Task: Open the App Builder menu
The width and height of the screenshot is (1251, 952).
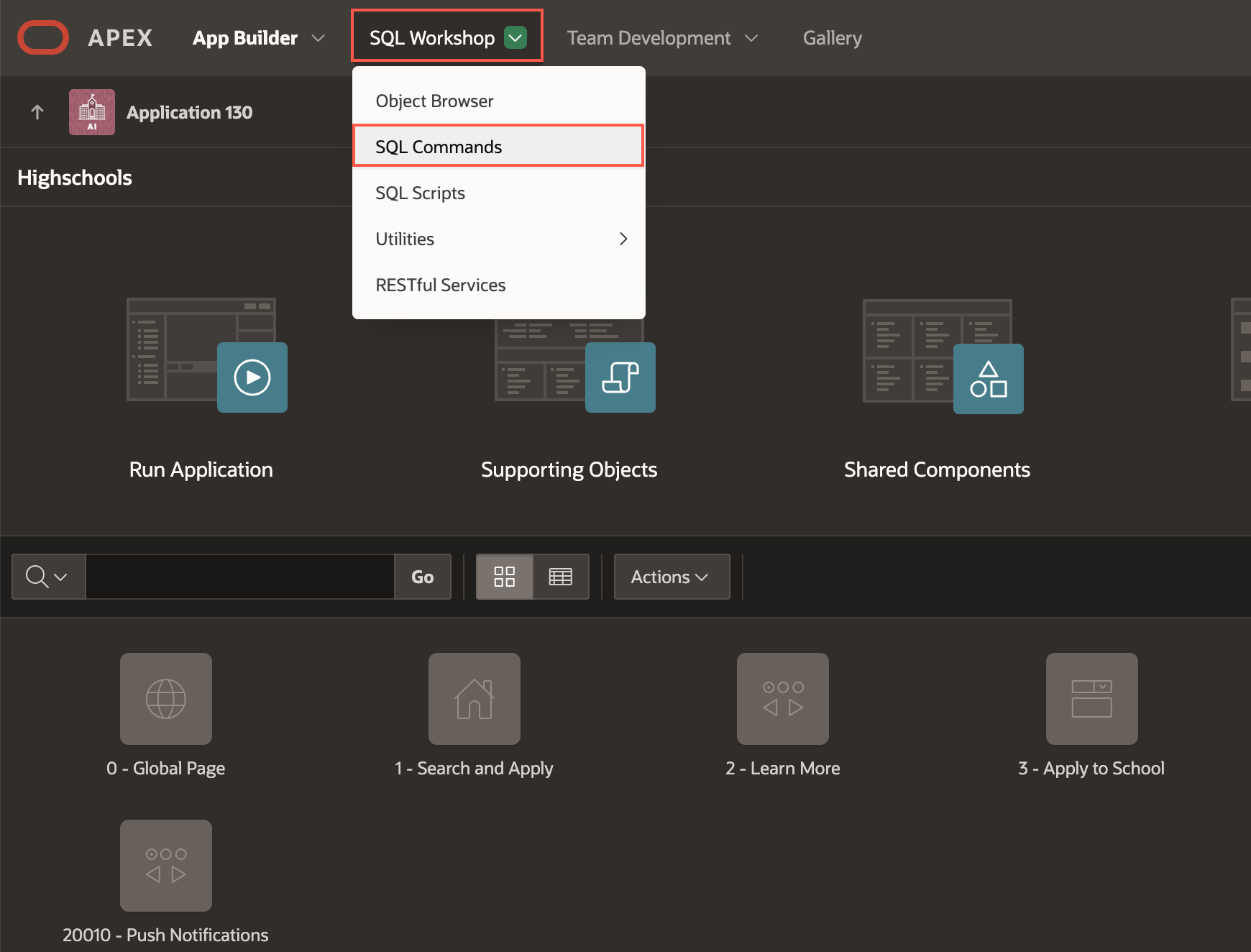Action: pos(244,37)
